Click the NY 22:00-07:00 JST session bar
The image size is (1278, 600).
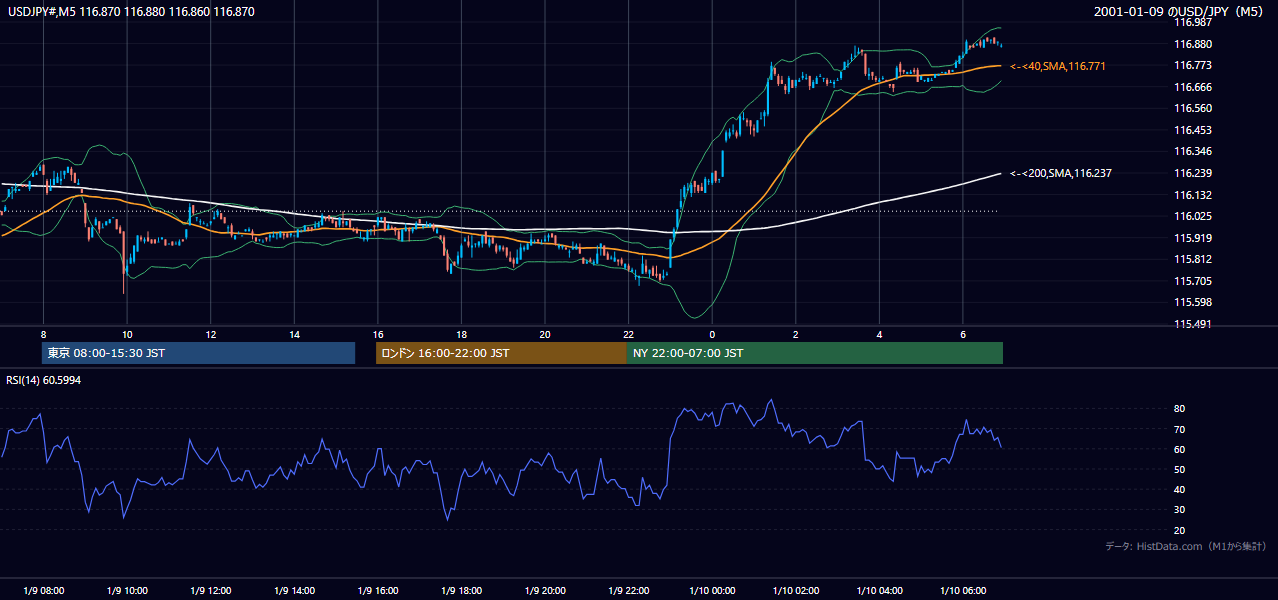(815, 353)
